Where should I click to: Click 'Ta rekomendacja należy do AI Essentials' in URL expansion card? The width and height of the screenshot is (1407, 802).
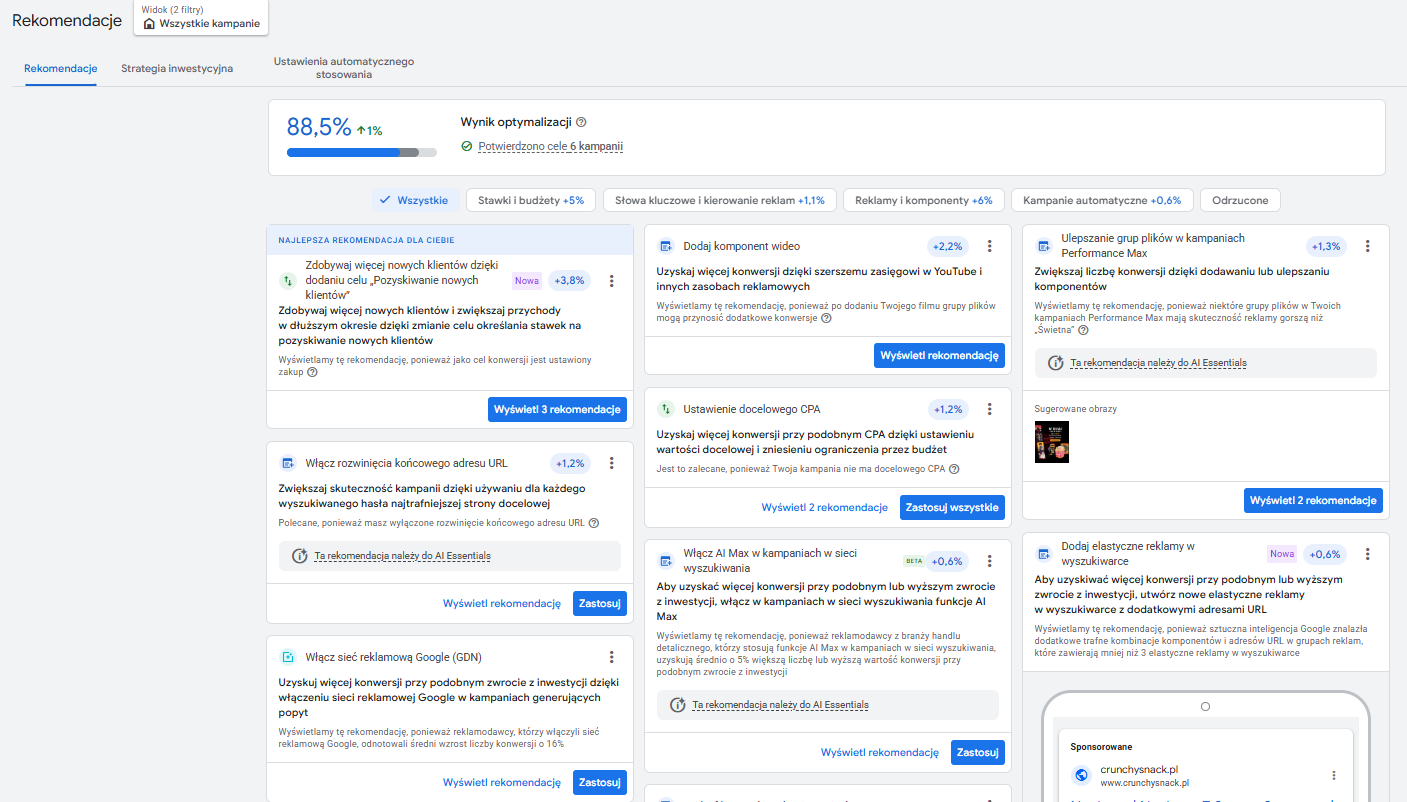[402, 556]
